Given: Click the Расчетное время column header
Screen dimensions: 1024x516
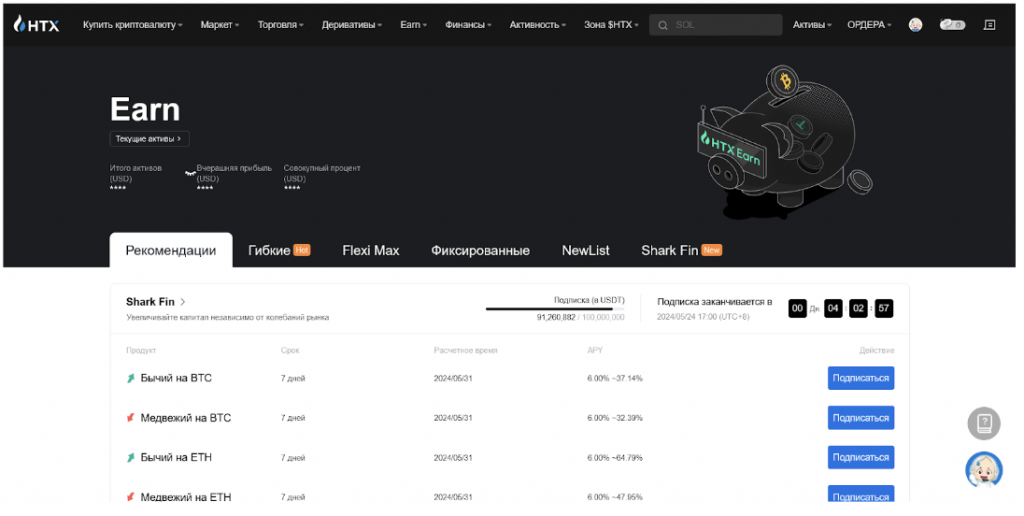Looking at the screenshot, I should [466, 351].
